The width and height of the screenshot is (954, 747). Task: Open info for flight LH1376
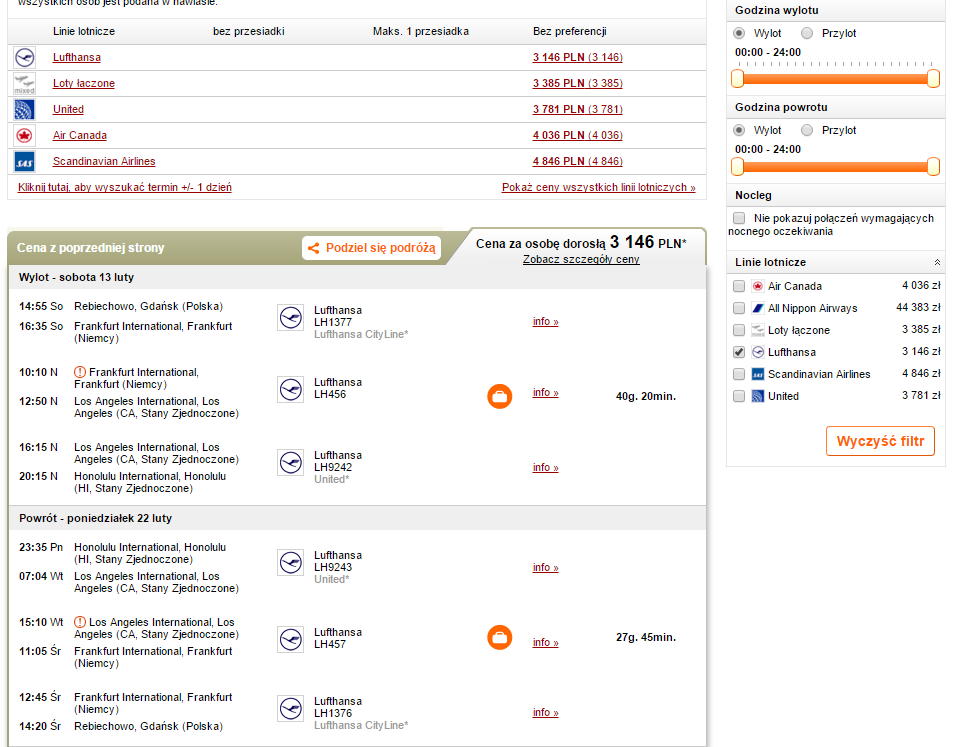tap(545, 712)
